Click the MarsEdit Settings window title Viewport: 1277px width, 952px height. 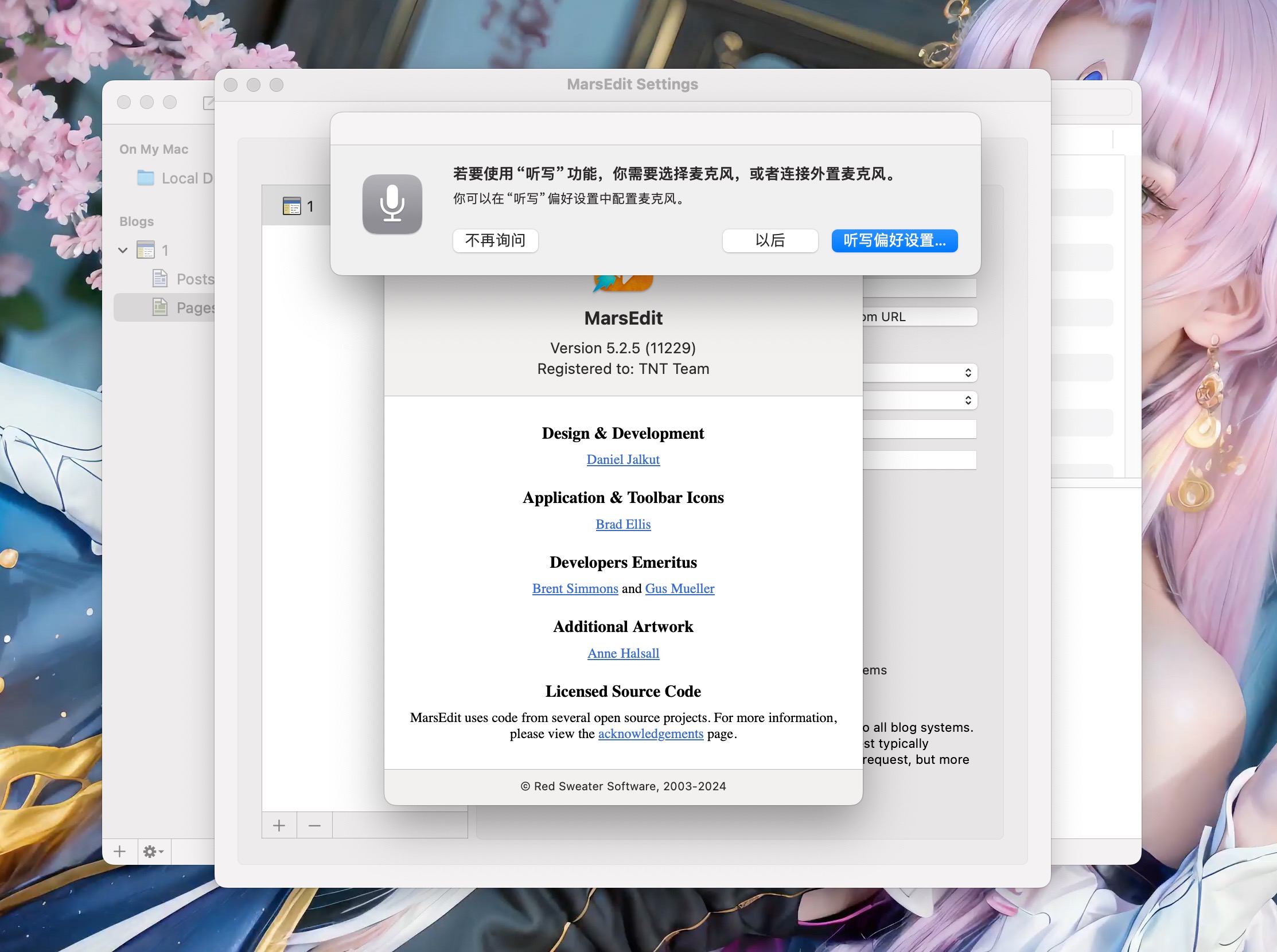pyautogui.click(x=632, y=84)
